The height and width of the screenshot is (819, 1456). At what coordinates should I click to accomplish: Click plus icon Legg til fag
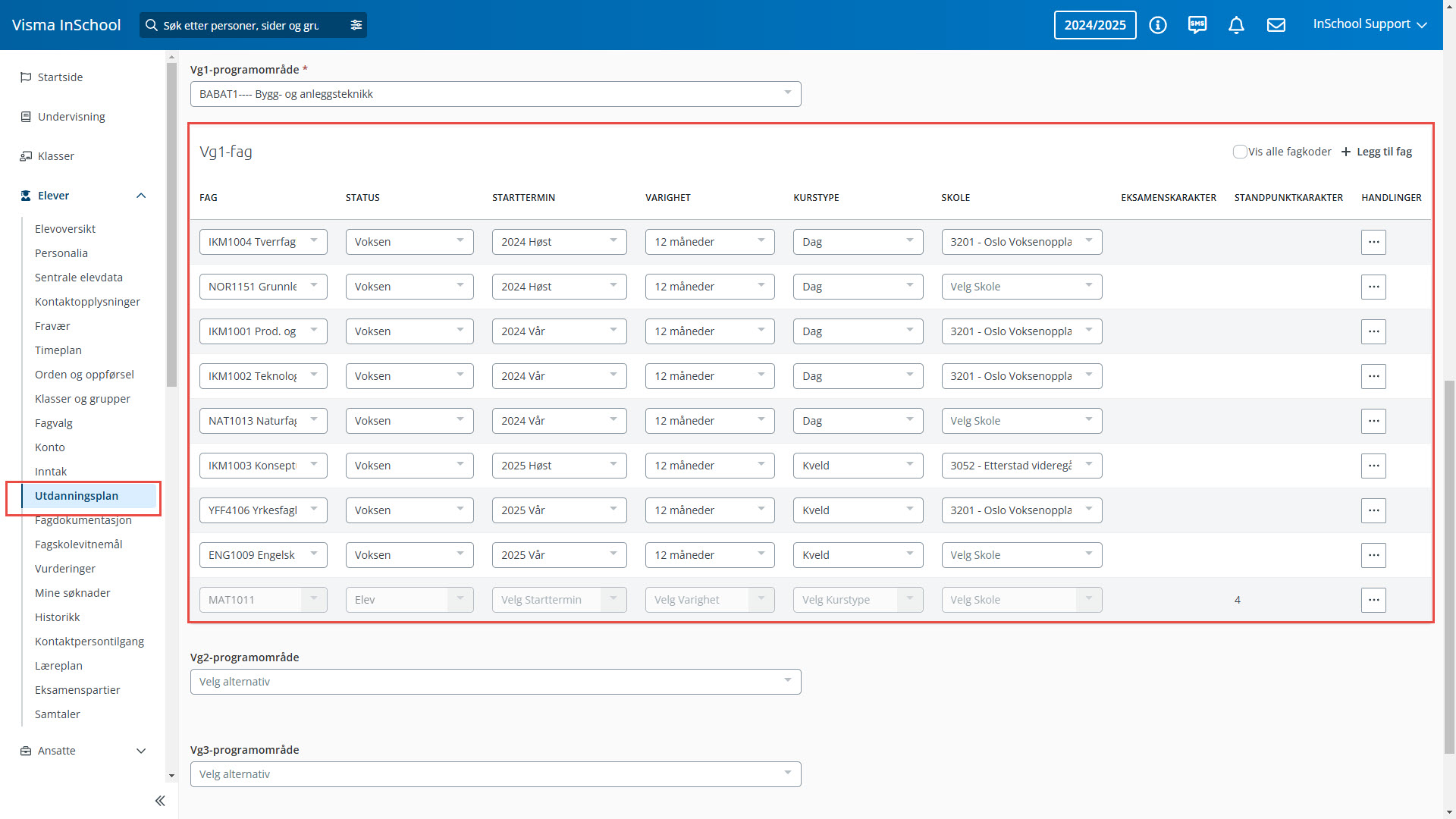[x=1346, y=152]
